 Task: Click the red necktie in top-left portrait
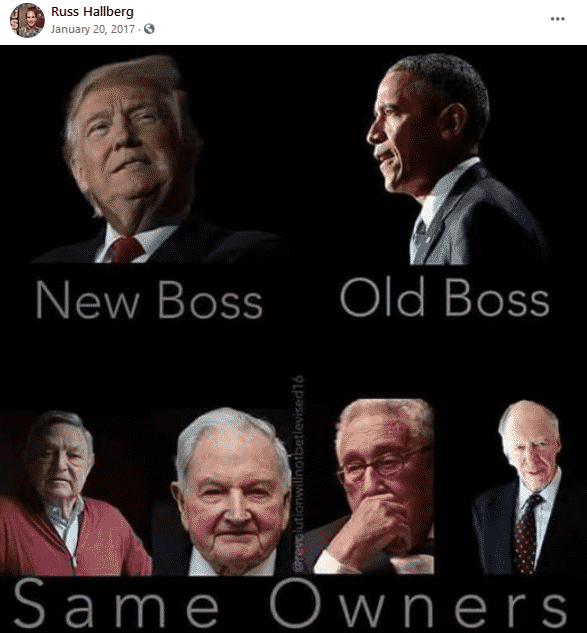[x=126, y=249]
